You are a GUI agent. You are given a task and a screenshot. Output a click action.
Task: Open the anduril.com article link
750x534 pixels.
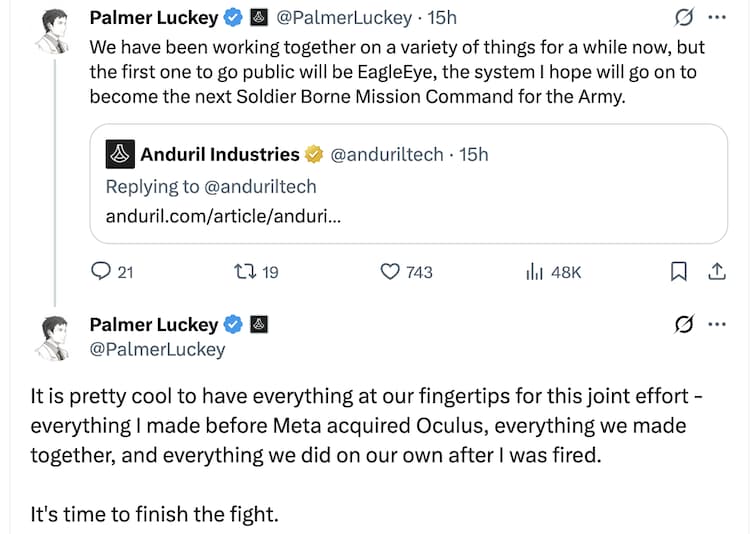coord(222,216)
